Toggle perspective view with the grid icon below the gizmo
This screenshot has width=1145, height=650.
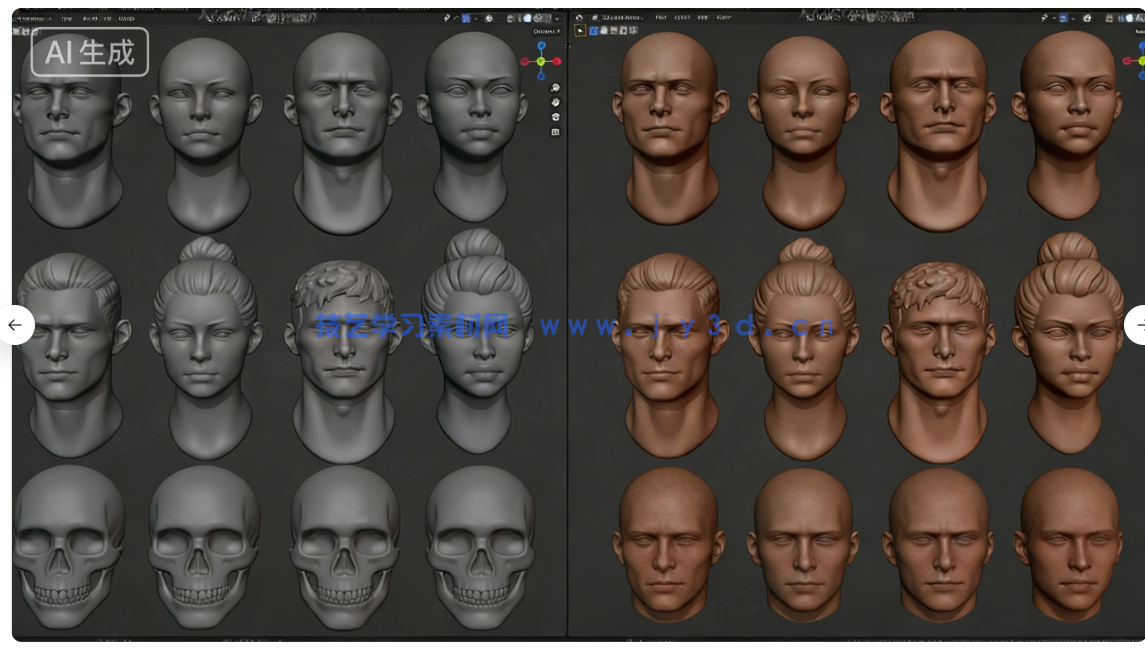(553, 131)
